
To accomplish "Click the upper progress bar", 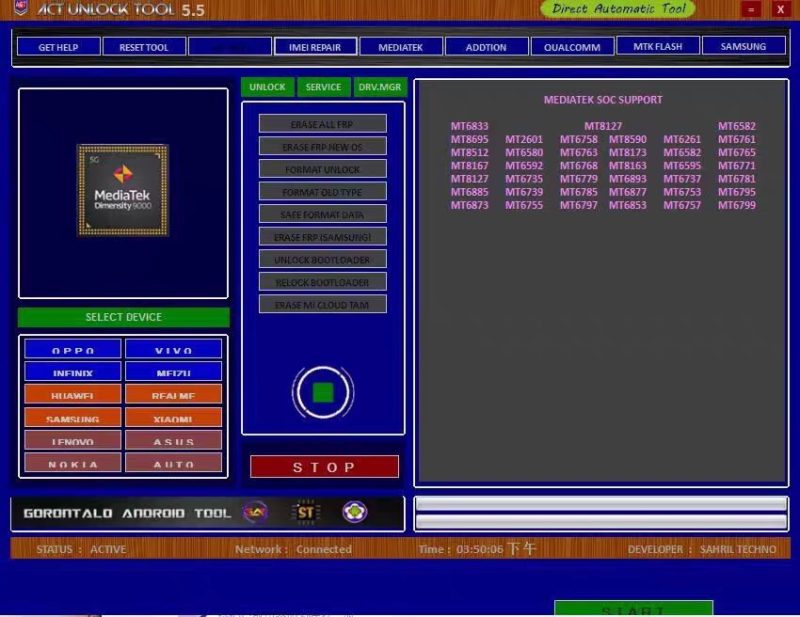I will tap(601, 504).
